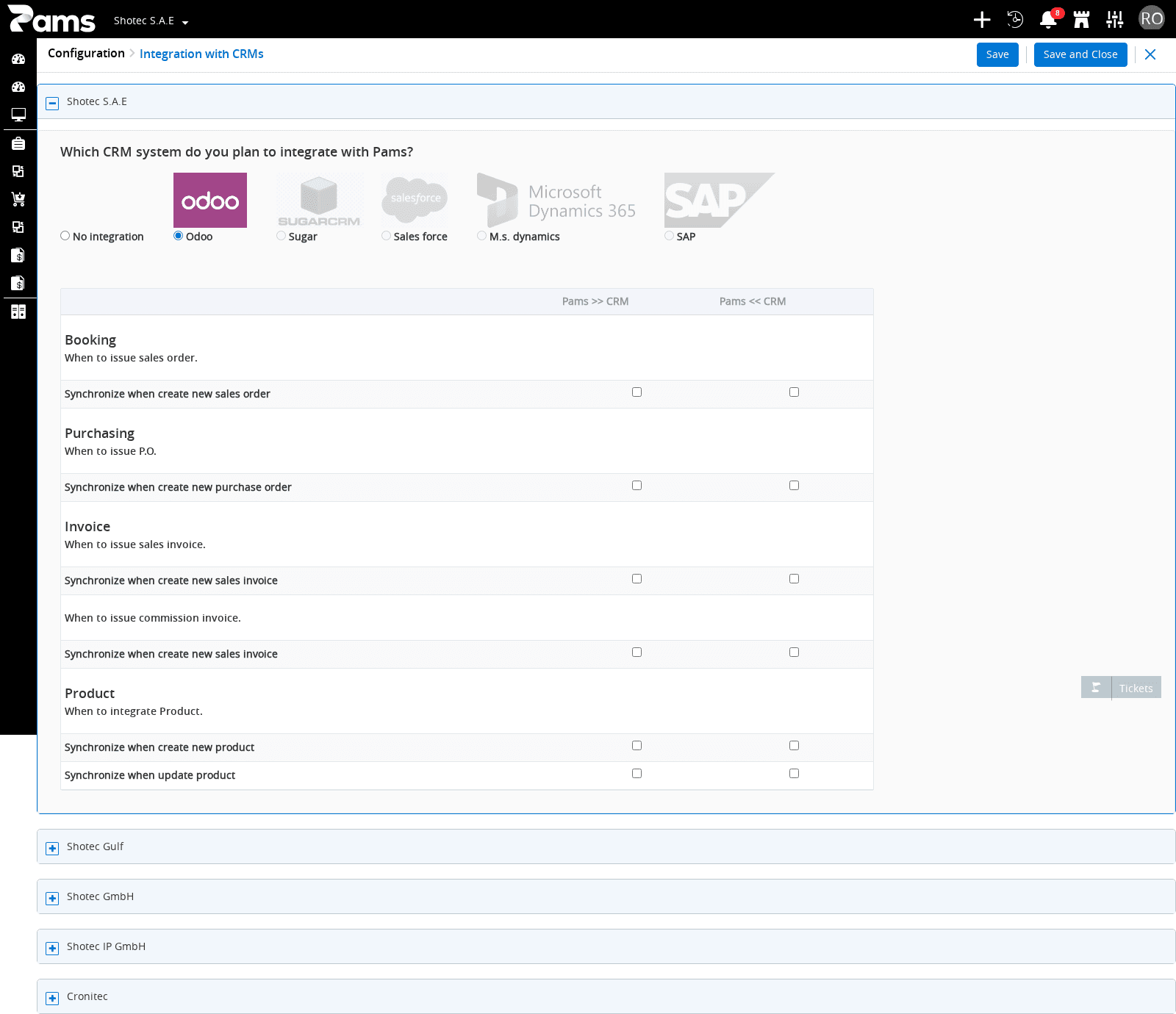The width and height of the screenshot is (1176, 1014).
Task: Click 'Synchronize when update product' label
Action: [150, 775]
